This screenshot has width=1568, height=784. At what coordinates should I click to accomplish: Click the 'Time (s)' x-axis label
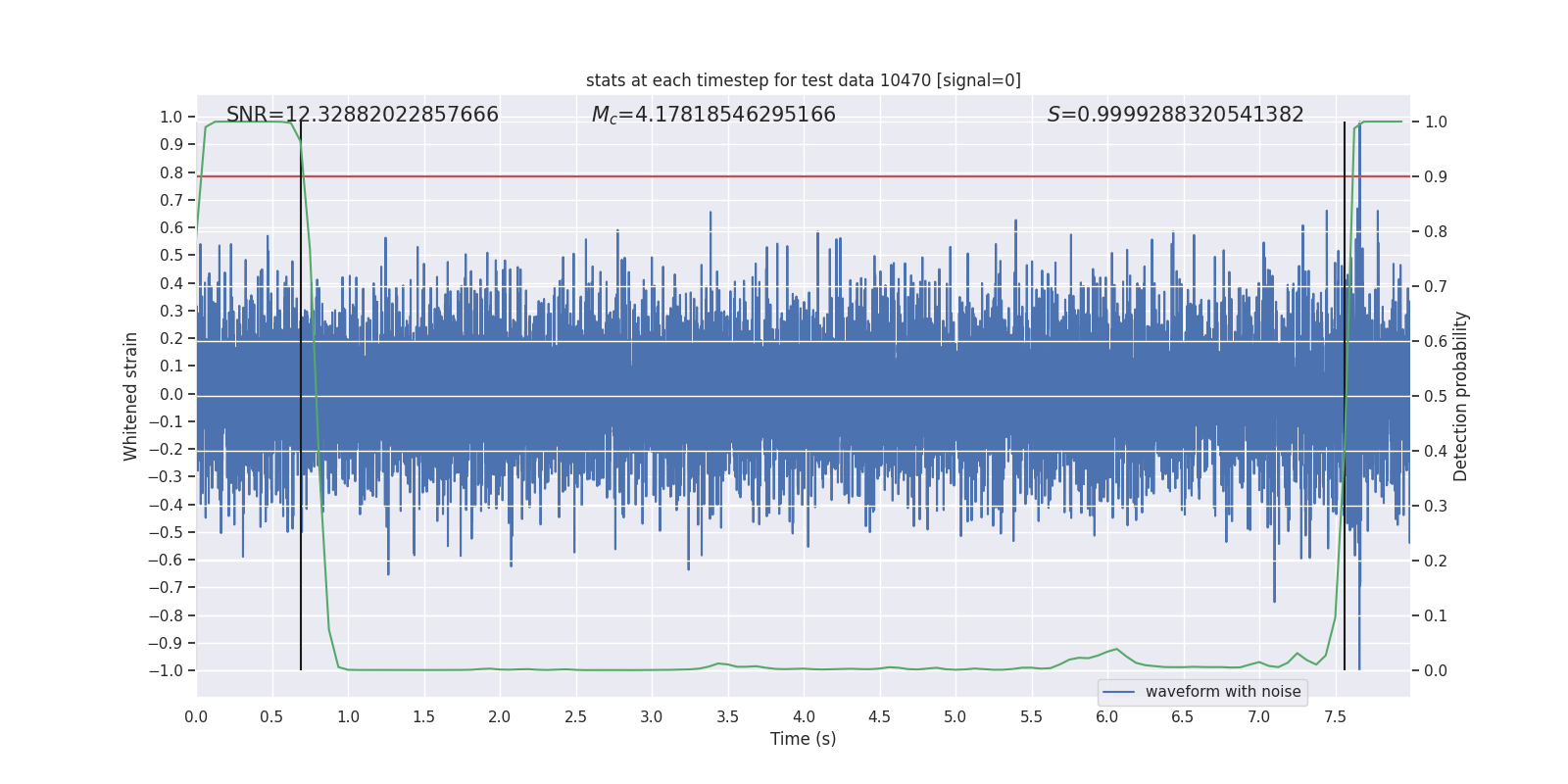point(803,739)
